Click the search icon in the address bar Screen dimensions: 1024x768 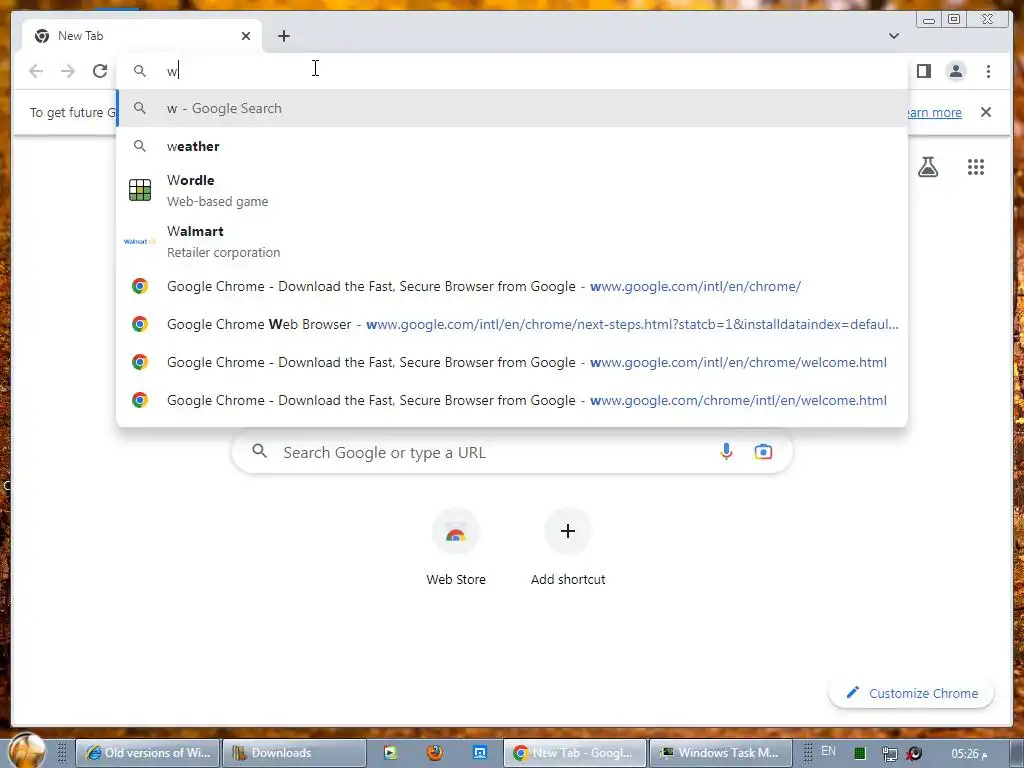pos(140,71)
